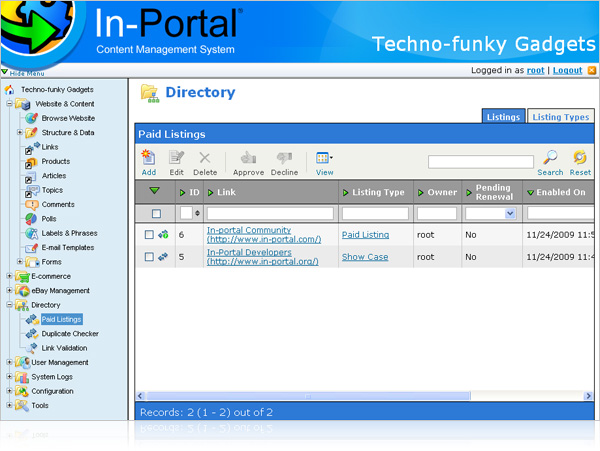Viewport: 600px width, 451px height.
Task: Select Paid Listings in the sidebar
Action: coord(62,319)
